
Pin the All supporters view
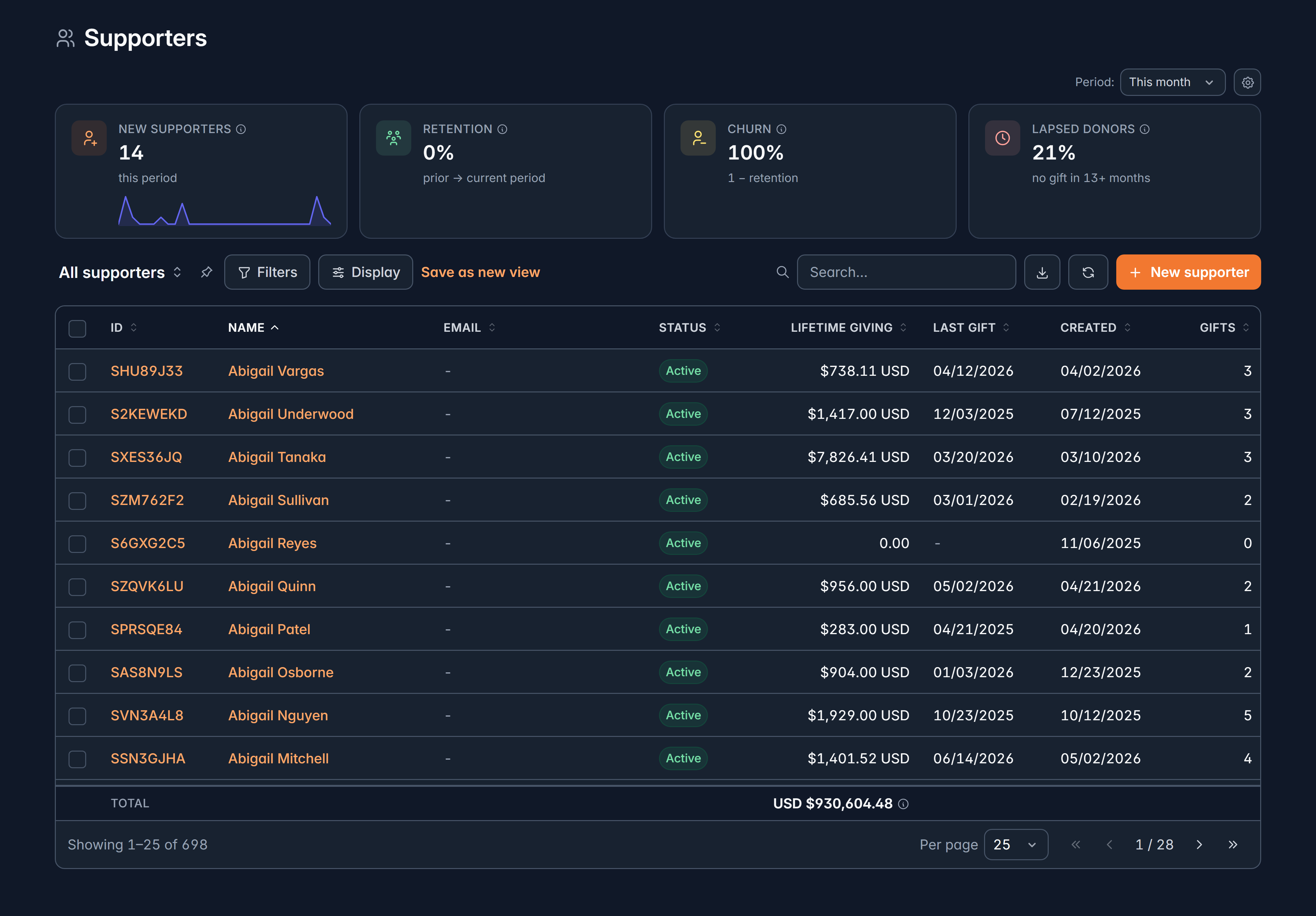coord(206,272)
